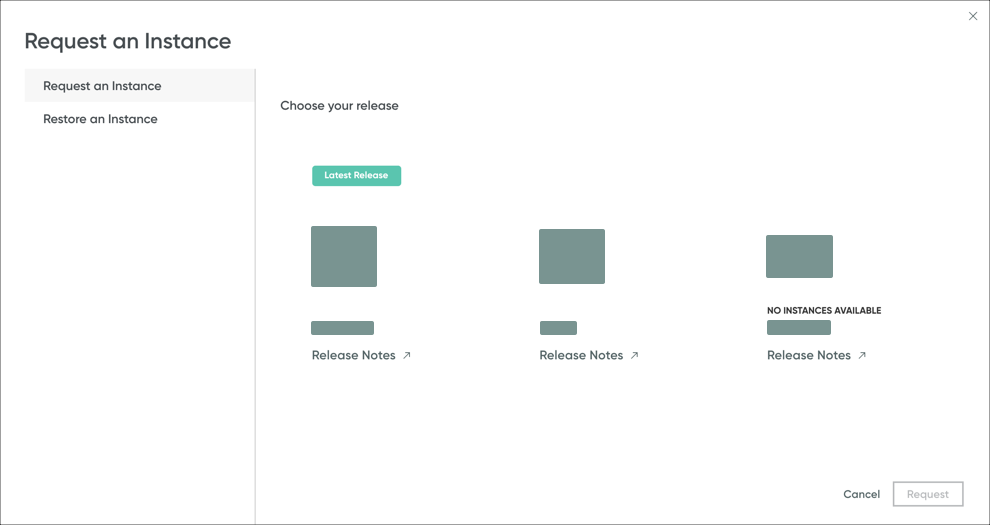Click name label below No Instances Available
The image size is (990, 525).
(798, 328)
